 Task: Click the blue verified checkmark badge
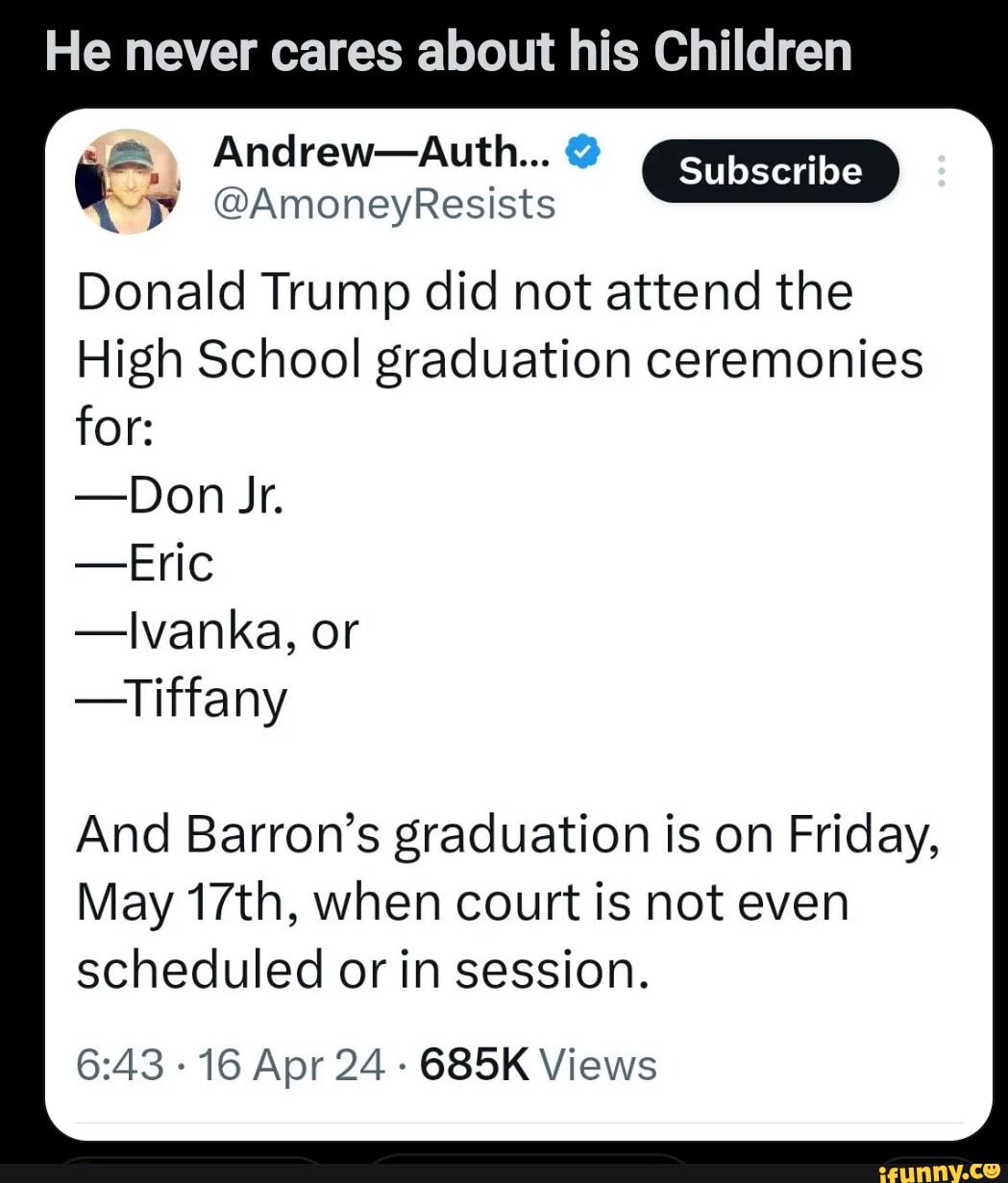pyautogui.click(x=583, y=151)
